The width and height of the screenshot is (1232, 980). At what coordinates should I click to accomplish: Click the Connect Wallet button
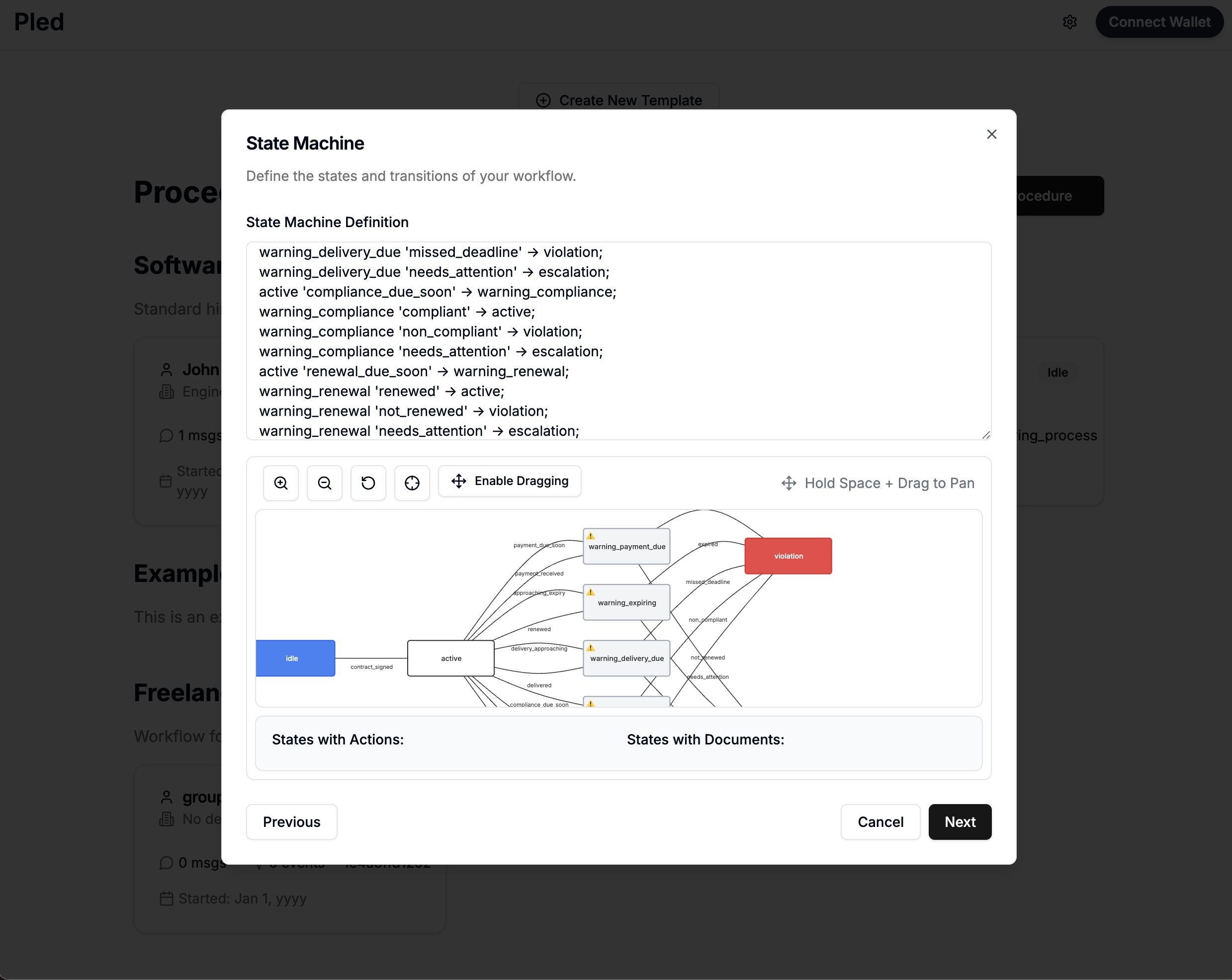pyautogui.click(x=1159, y=22)
